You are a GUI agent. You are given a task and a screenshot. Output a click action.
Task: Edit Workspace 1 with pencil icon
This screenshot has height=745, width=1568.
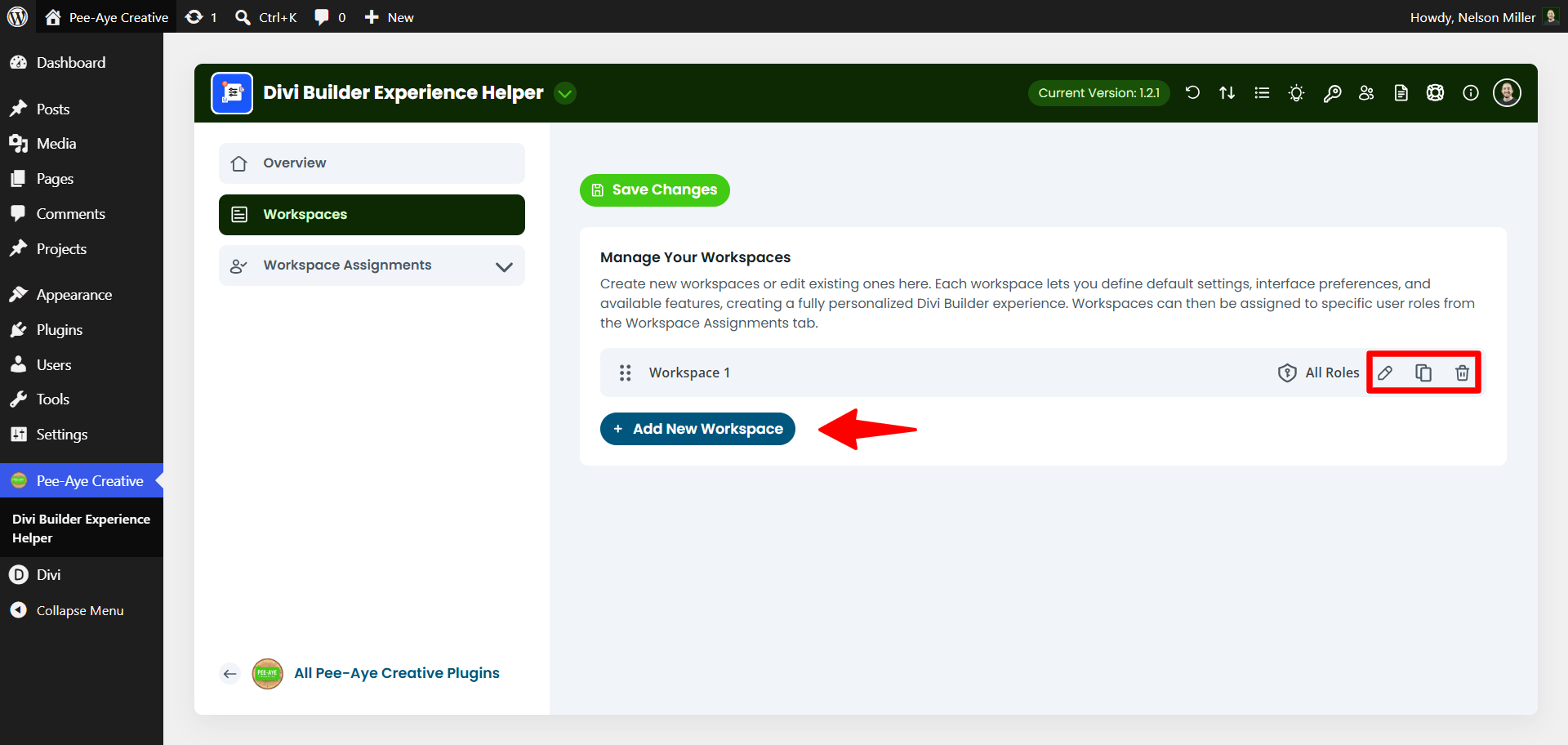point(1385,373)
